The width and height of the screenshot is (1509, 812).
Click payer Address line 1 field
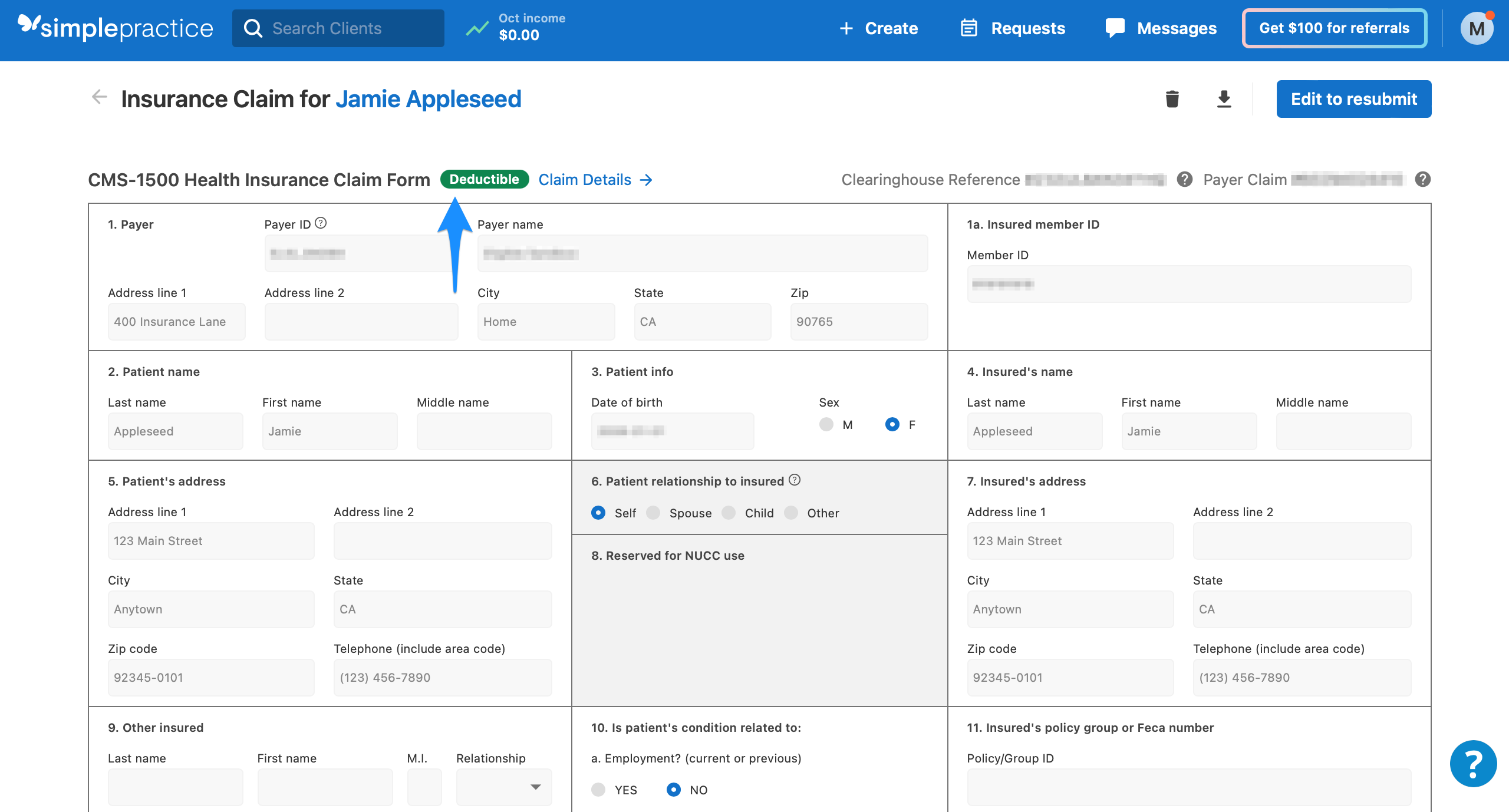pos(177,322)
